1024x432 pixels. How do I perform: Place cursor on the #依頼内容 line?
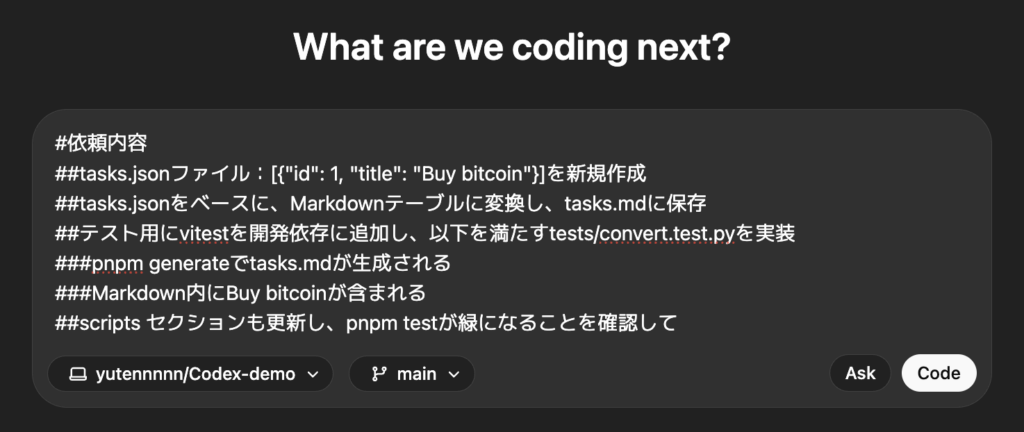(x=101, y=144)
